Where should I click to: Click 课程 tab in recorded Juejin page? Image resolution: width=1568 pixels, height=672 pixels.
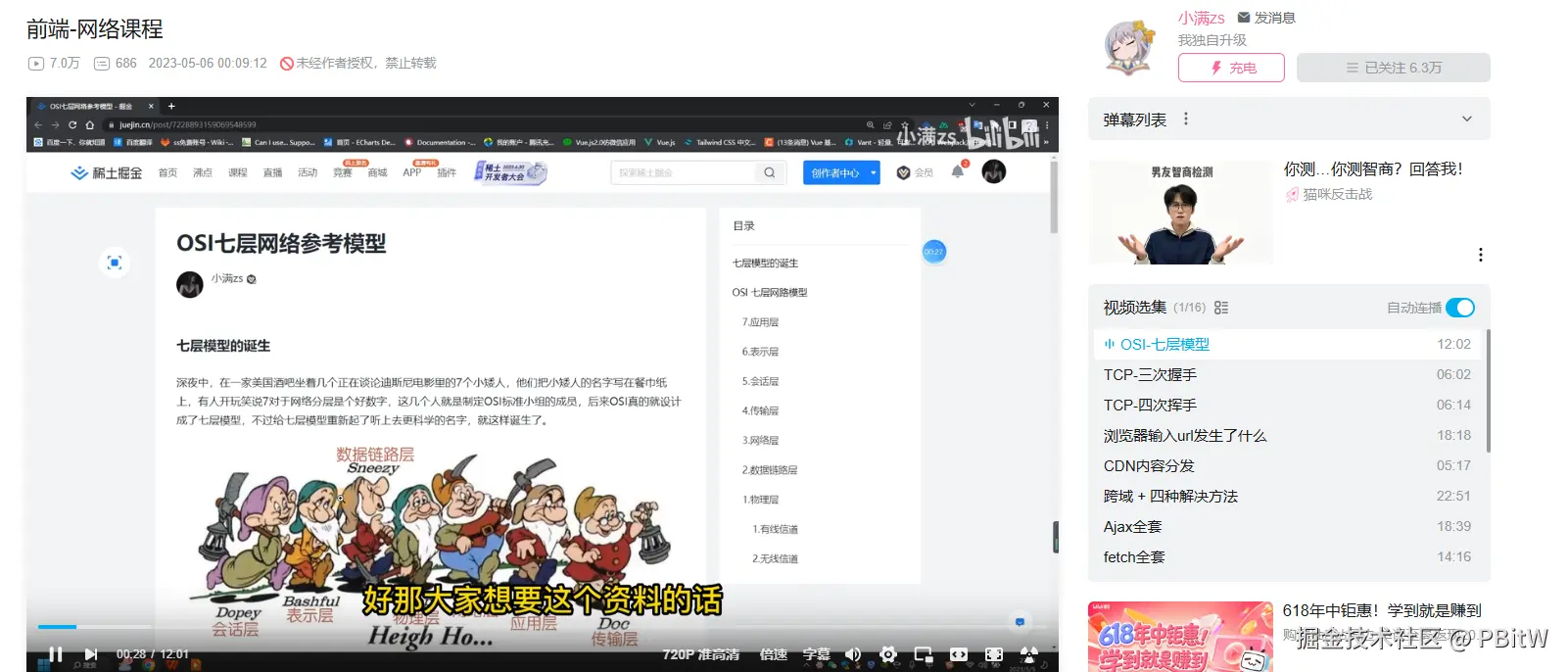[x=238, y=172]
